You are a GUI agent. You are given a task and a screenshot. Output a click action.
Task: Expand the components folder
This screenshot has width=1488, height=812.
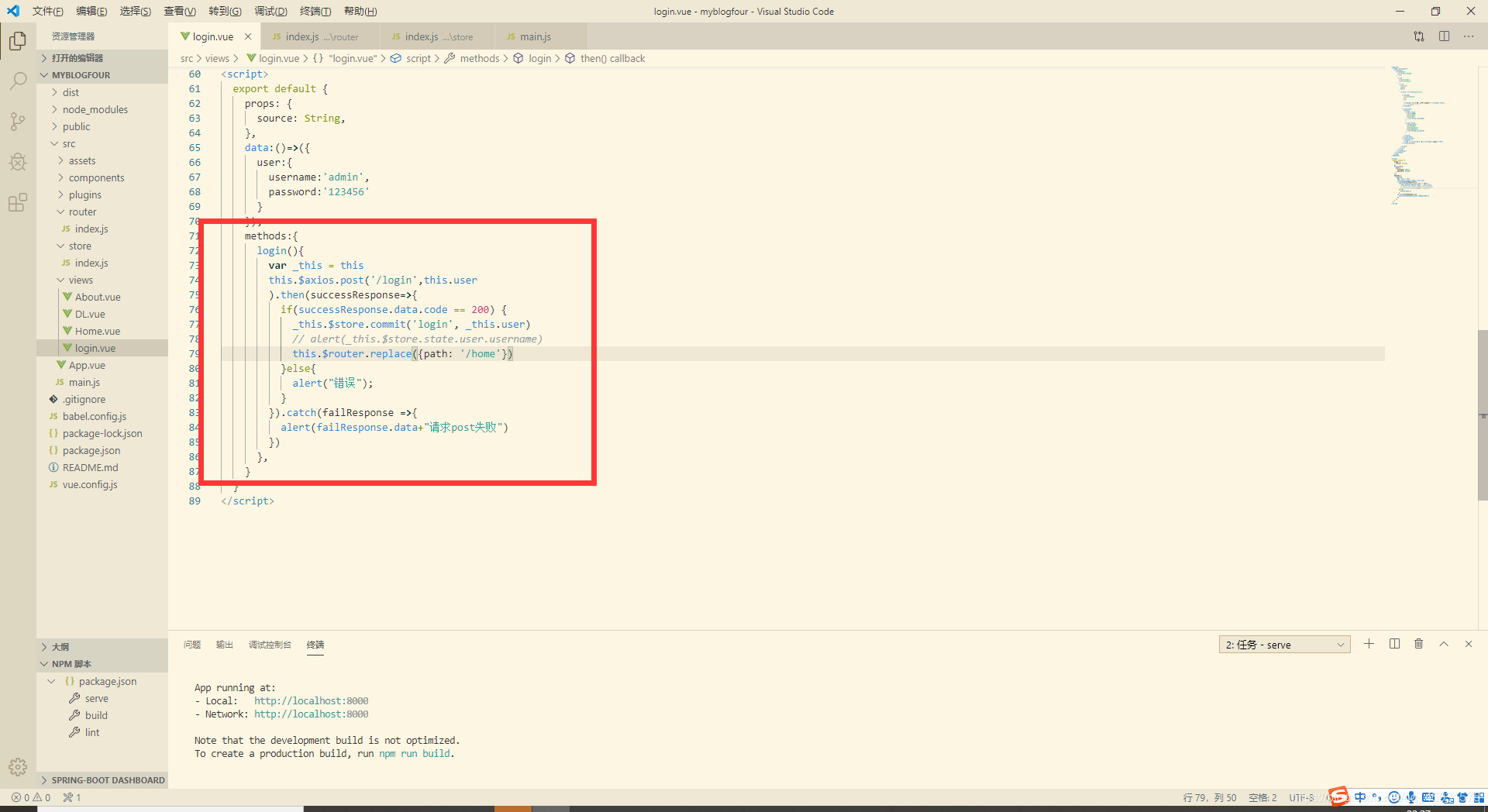pyautogui.click(x=96, y=177)
